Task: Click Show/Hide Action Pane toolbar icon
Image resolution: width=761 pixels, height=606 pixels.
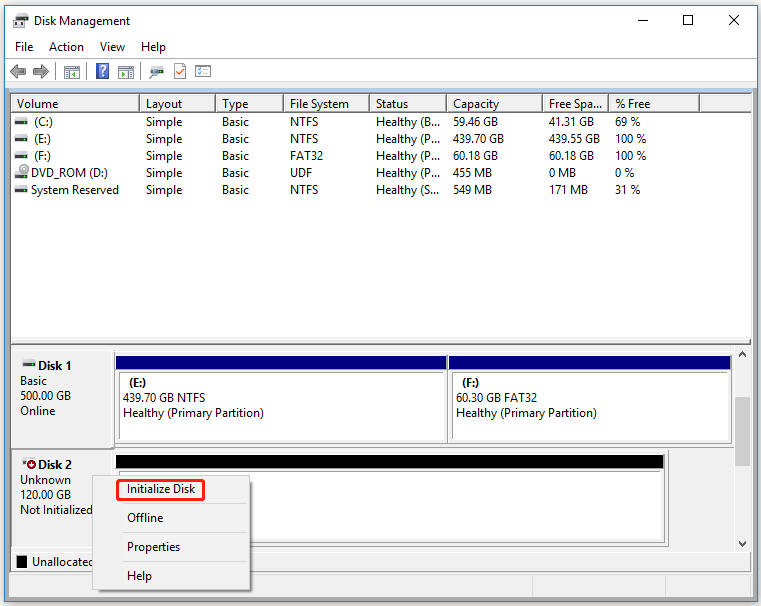Action: (126, 72)
